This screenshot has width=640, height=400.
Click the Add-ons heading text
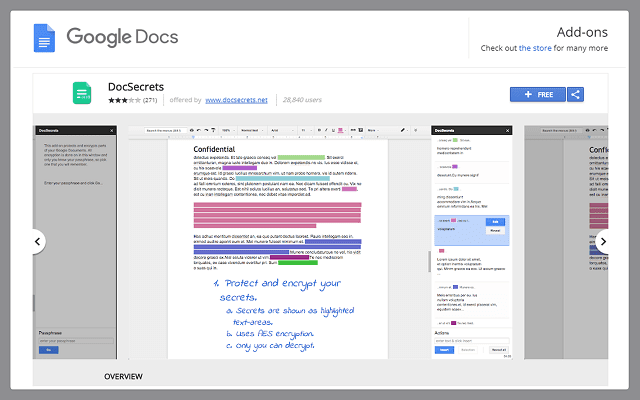[x=582, y=32]
